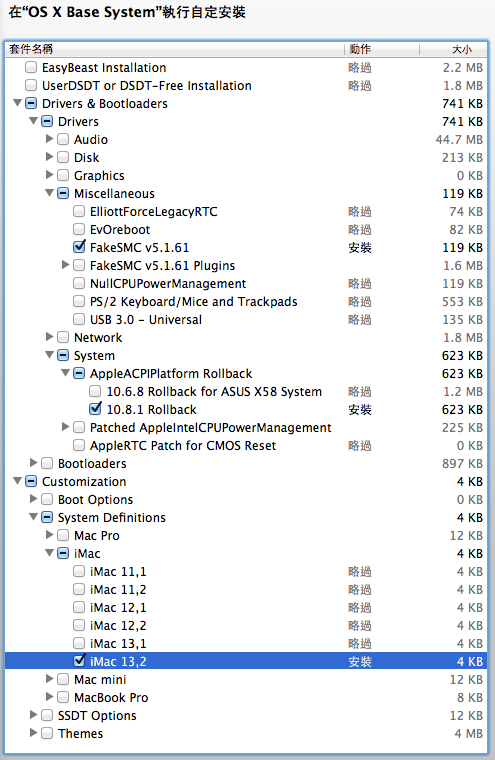The image size is (495, 760).
Task: Expand MacBook Pro definitions
Action: tap(49, 697)
